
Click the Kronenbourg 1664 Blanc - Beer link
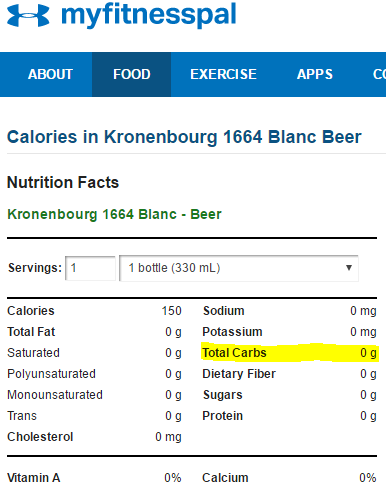click(x=114, y=214)
